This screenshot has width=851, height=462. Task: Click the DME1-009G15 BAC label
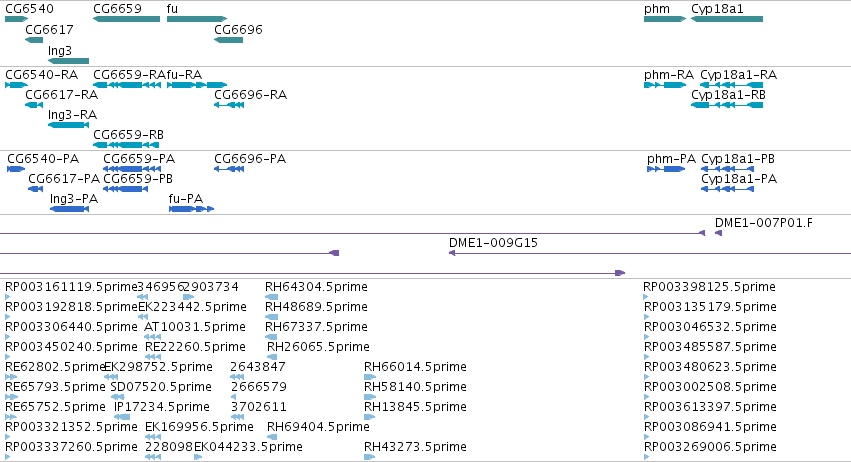tap(493, 243)
